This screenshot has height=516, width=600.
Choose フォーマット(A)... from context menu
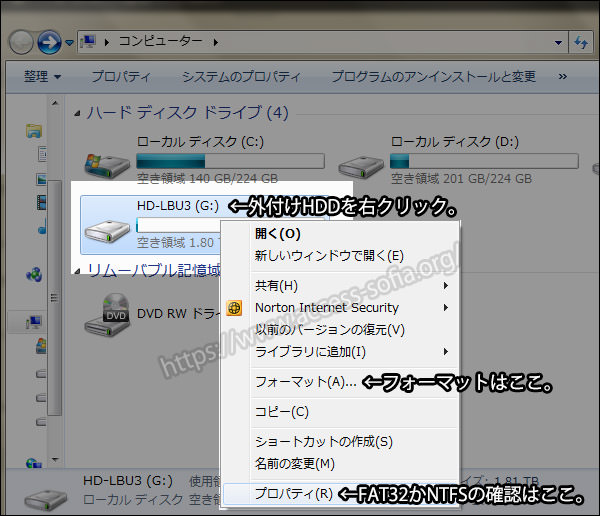[305, 382]
